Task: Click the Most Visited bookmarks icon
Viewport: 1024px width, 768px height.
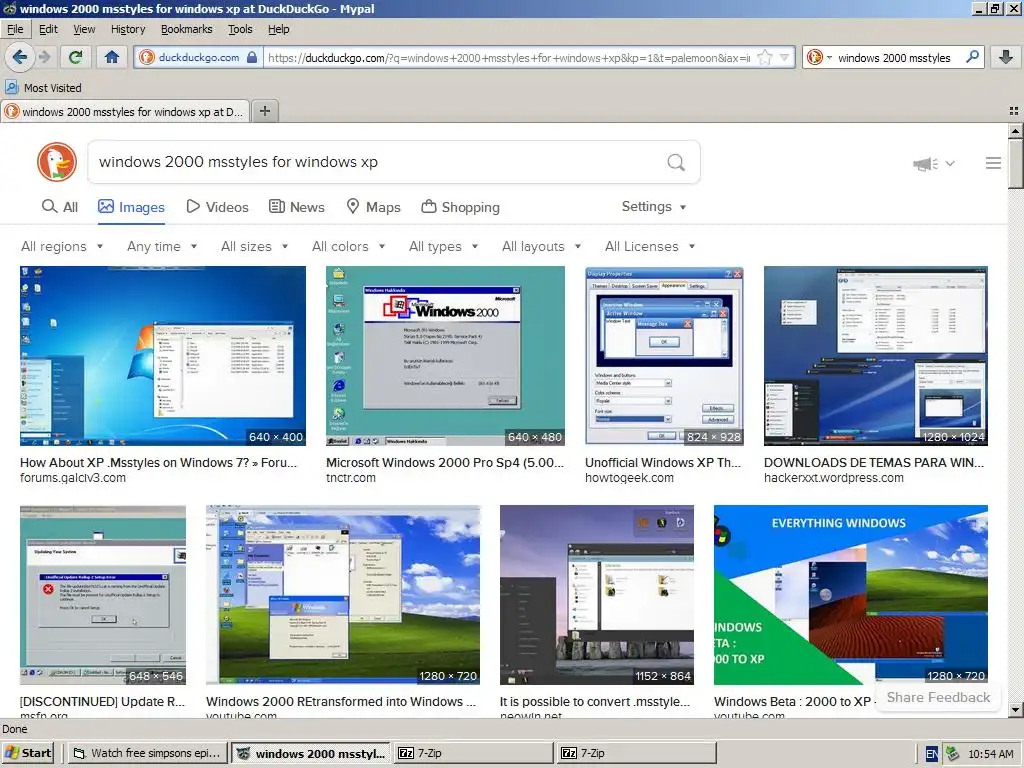Action: tap(12, 87)
